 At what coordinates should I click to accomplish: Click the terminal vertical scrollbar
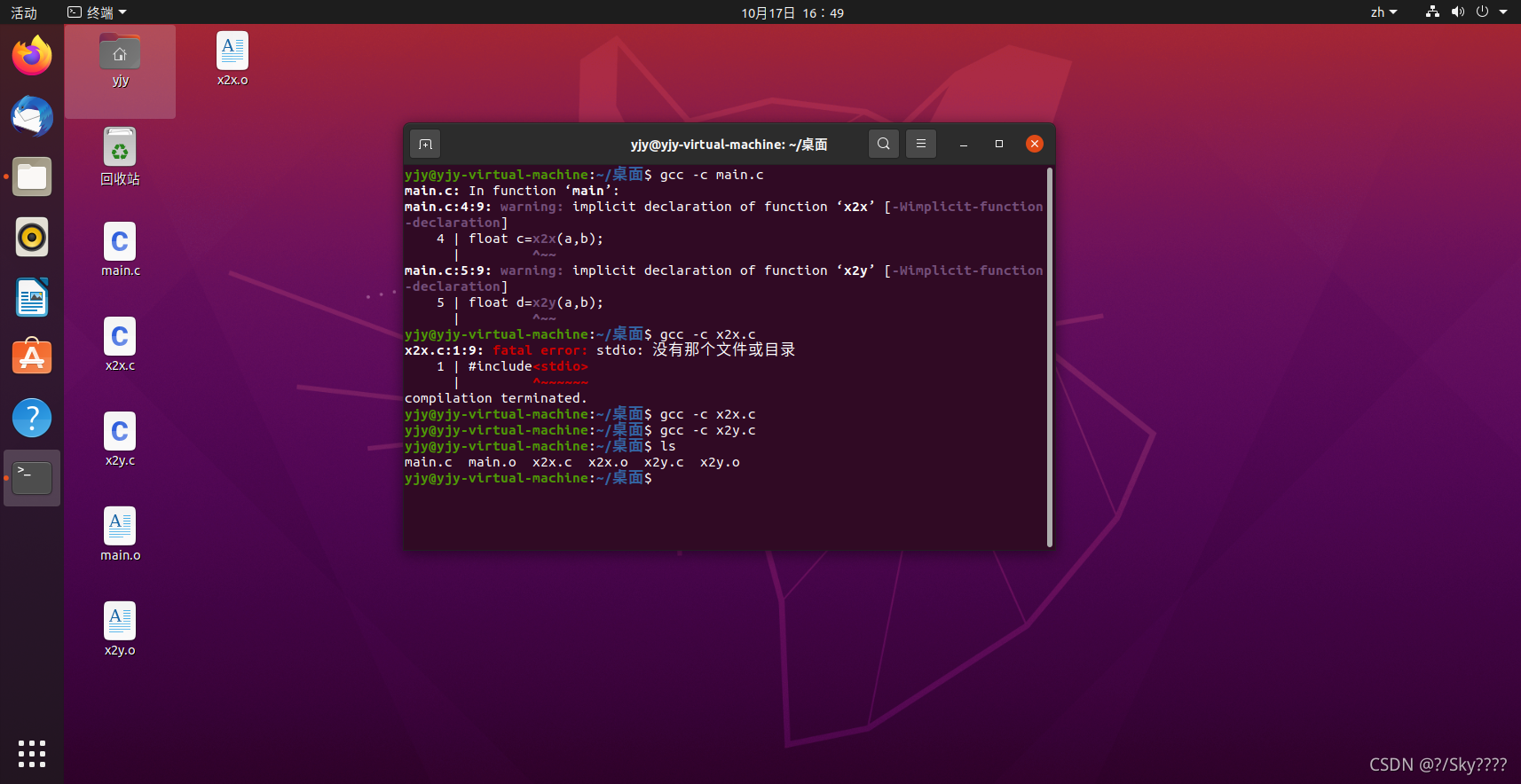[1050, 357]
